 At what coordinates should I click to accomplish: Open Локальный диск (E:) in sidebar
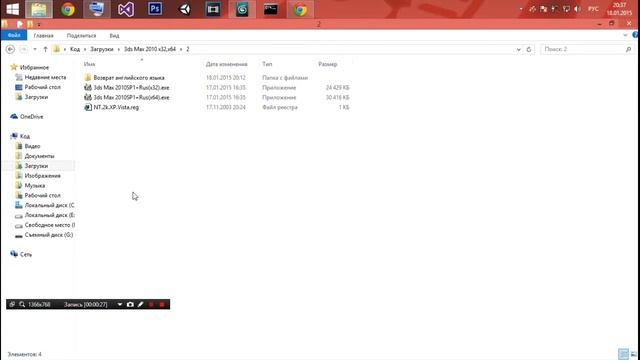(x=49, y=215)
